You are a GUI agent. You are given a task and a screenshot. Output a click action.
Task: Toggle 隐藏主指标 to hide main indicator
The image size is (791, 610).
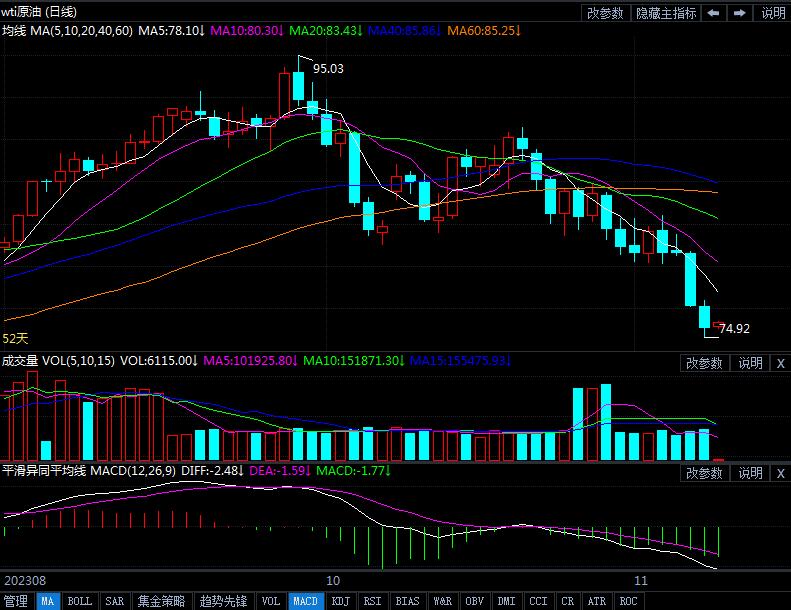(667, 13)
